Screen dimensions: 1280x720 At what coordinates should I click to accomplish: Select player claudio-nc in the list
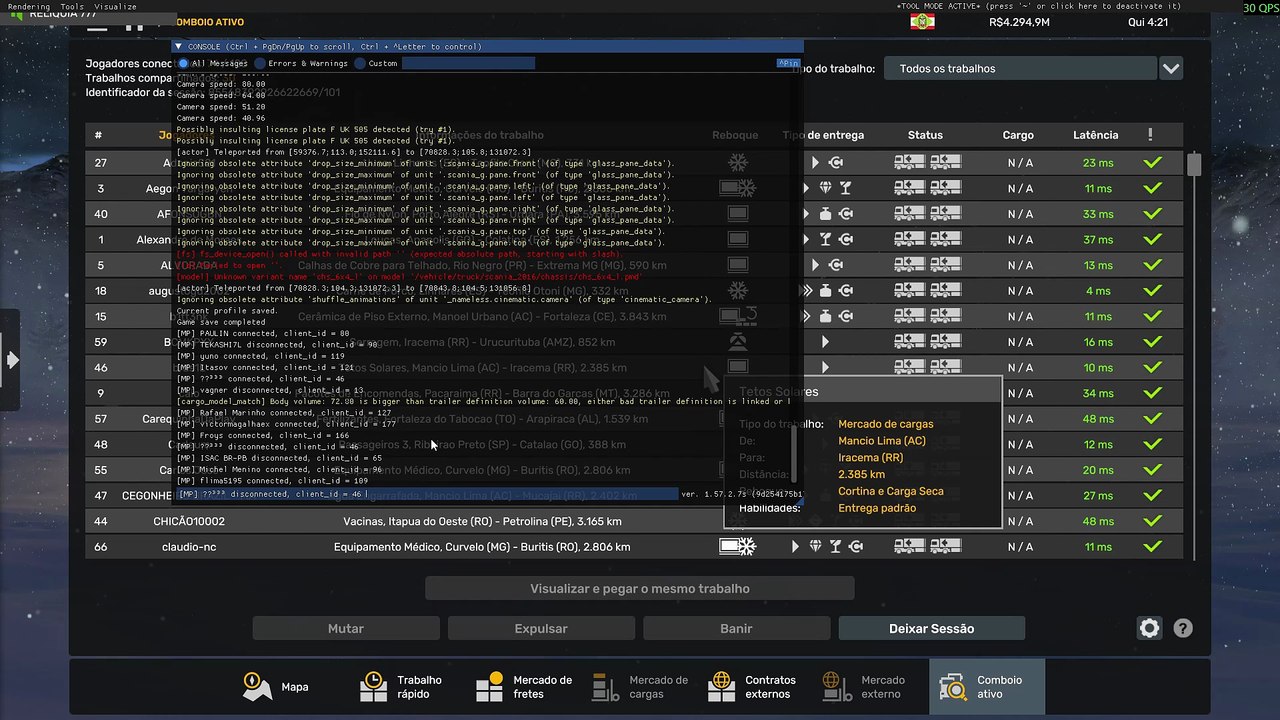tap(189, 547)
